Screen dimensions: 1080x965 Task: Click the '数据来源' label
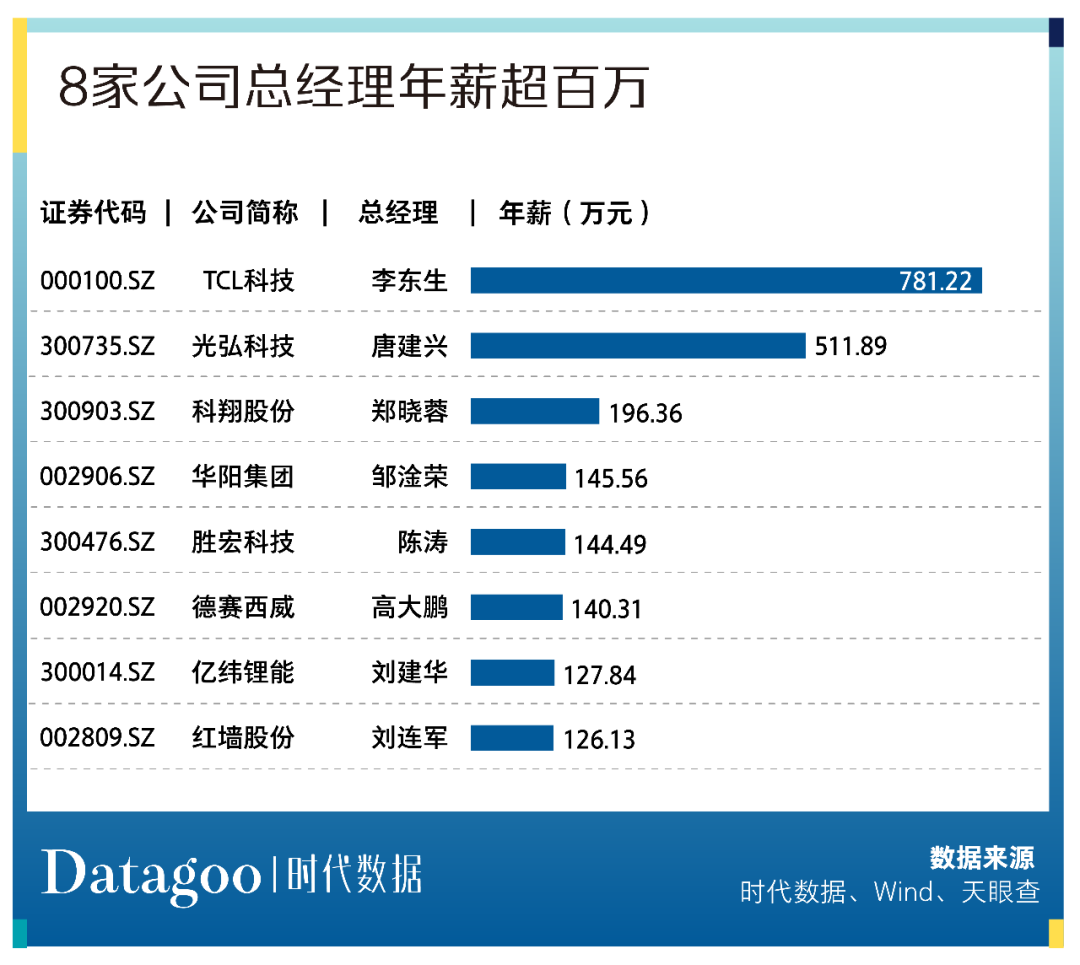(982, 858)
